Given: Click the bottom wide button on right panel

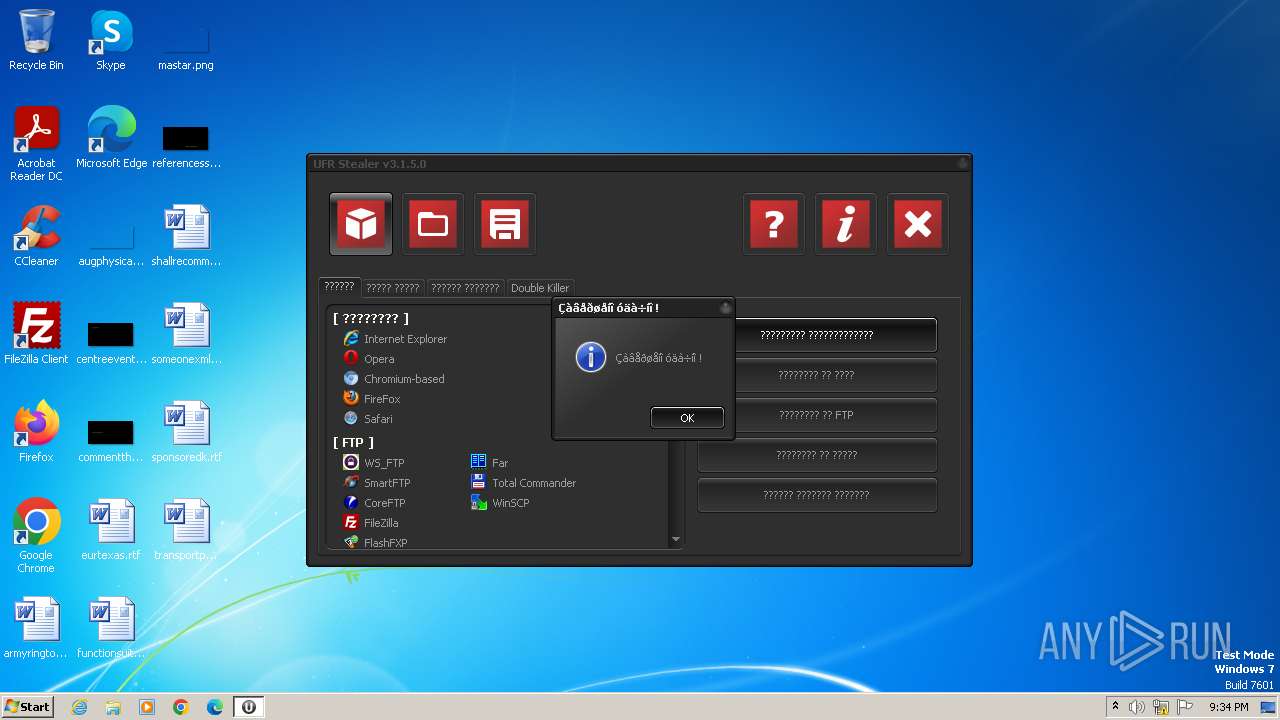Looking at the screenshot, I should click(x=817, y=495).
